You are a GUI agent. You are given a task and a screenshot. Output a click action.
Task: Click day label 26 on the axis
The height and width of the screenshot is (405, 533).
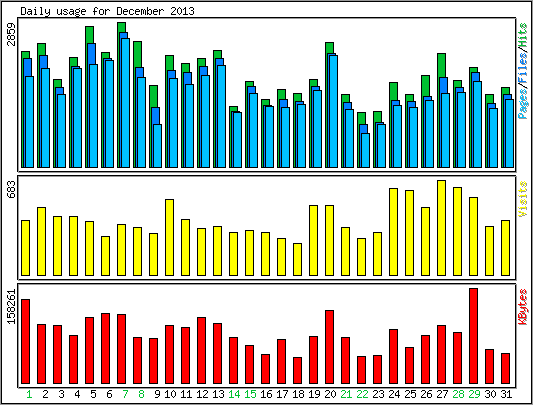(x=426, y=394)
